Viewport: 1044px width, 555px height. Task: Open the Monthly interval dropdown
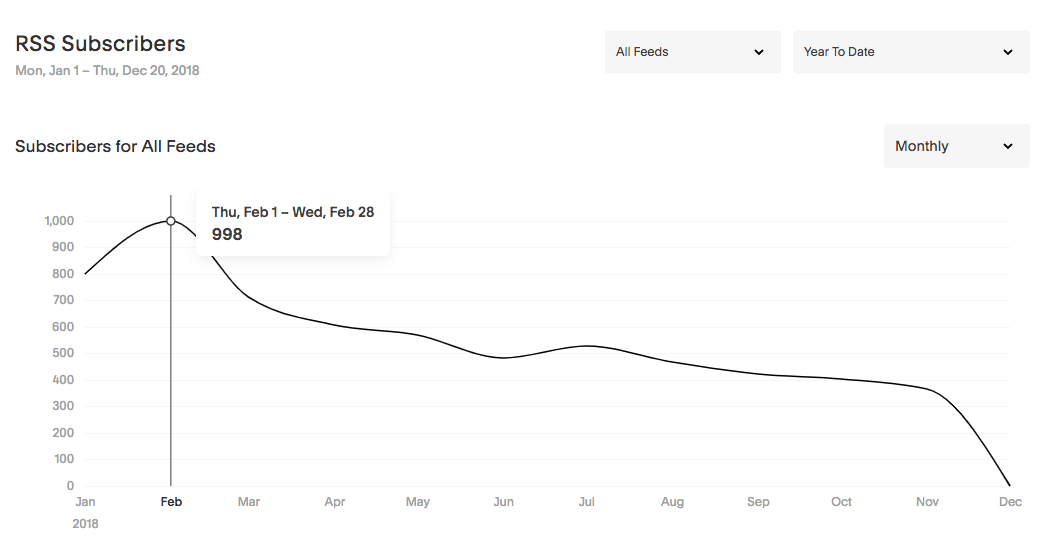956,146
